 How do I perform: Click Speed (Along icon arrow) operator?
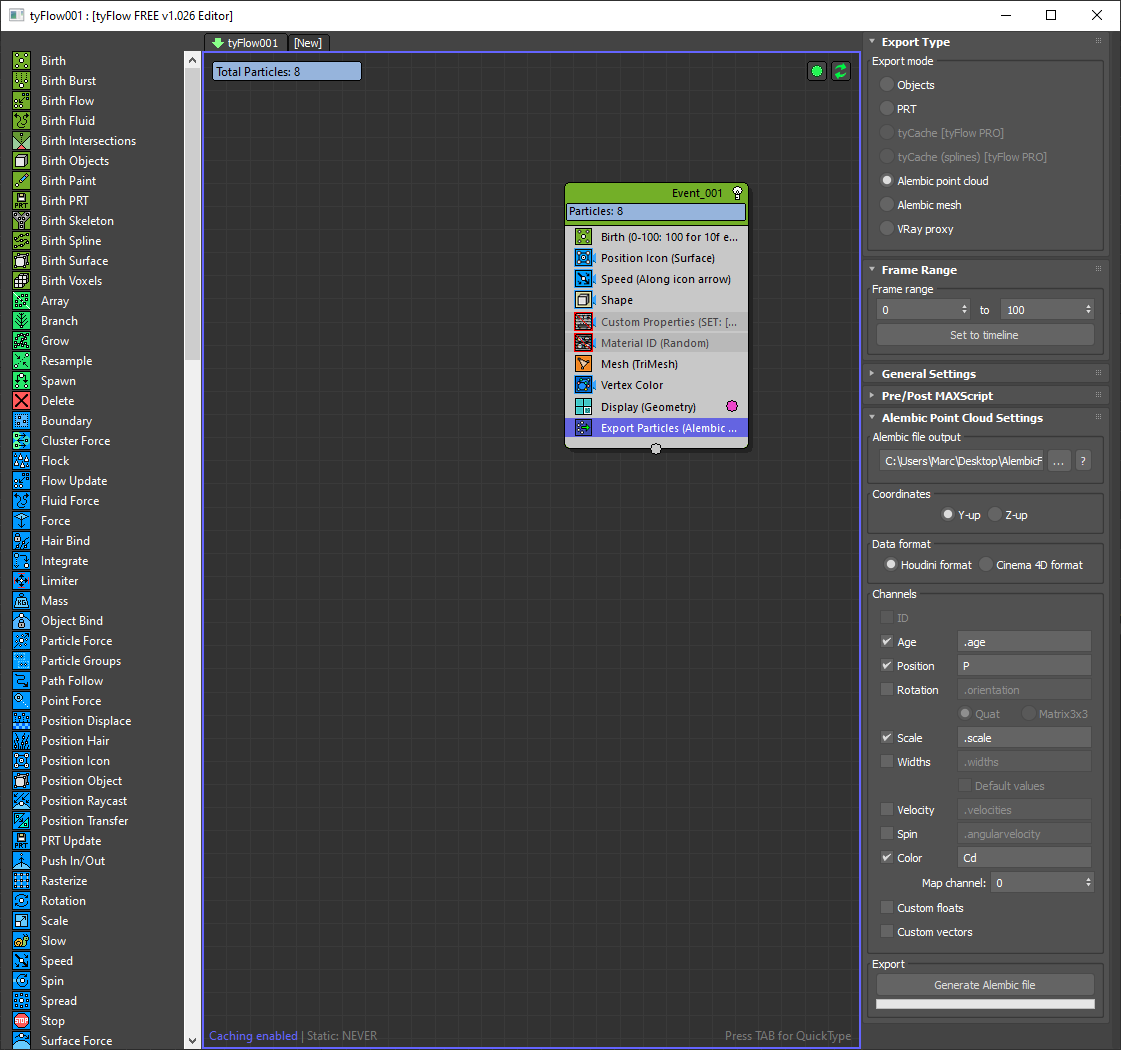[x=656, y=279]
